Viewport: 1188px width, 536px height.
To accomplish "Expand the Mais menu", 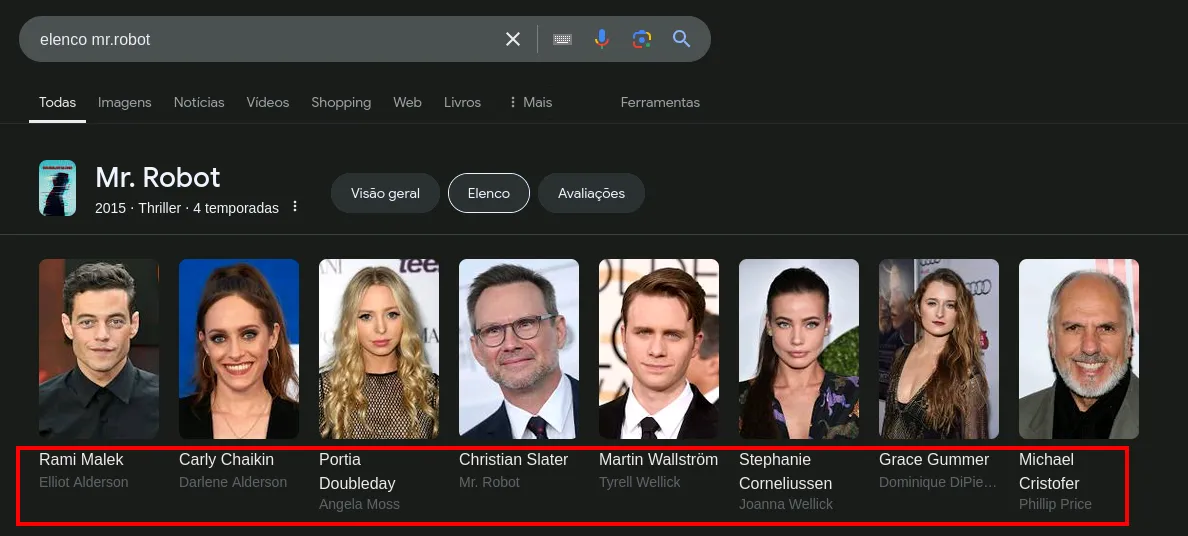I will (x=530, y=102).
